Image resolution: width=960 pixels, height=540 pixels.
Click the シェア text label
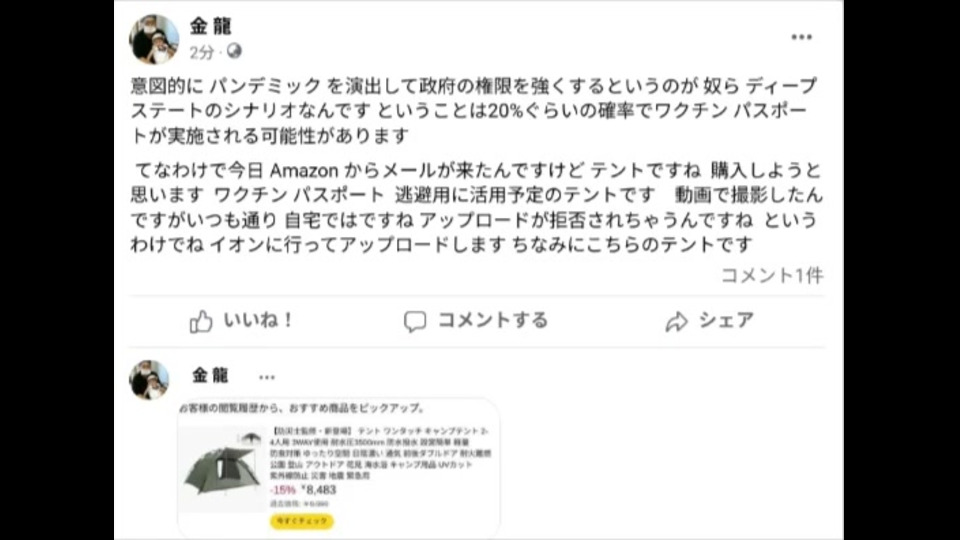tap(726, 320)
